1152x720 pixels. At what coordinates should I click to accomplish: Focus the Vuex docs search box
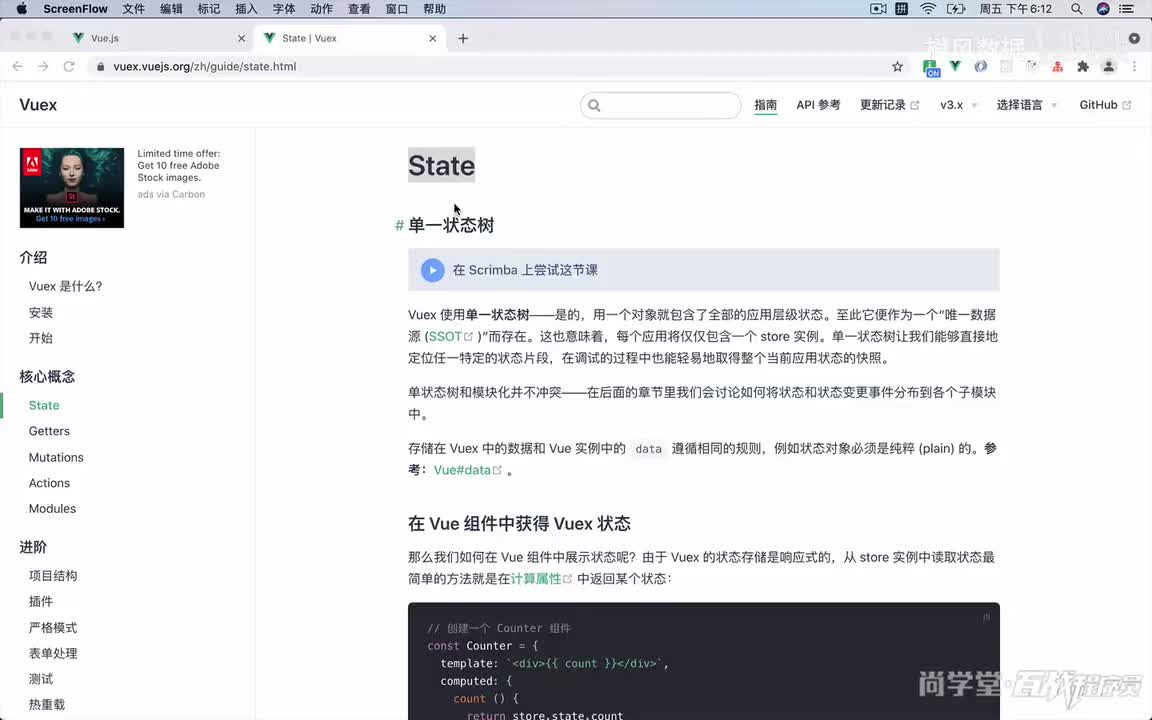tap(660, 105)
